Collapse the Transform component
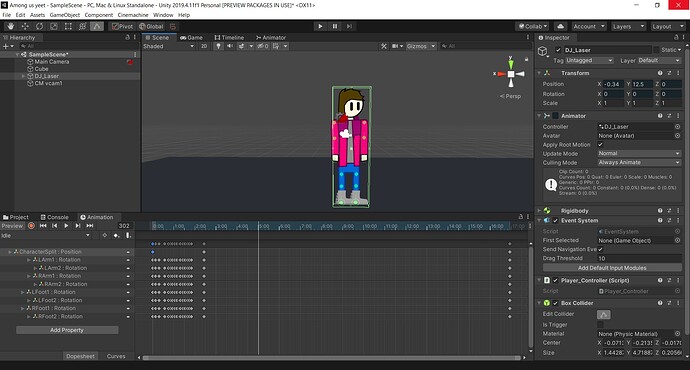Screen dimensions: 690x370 539,73
